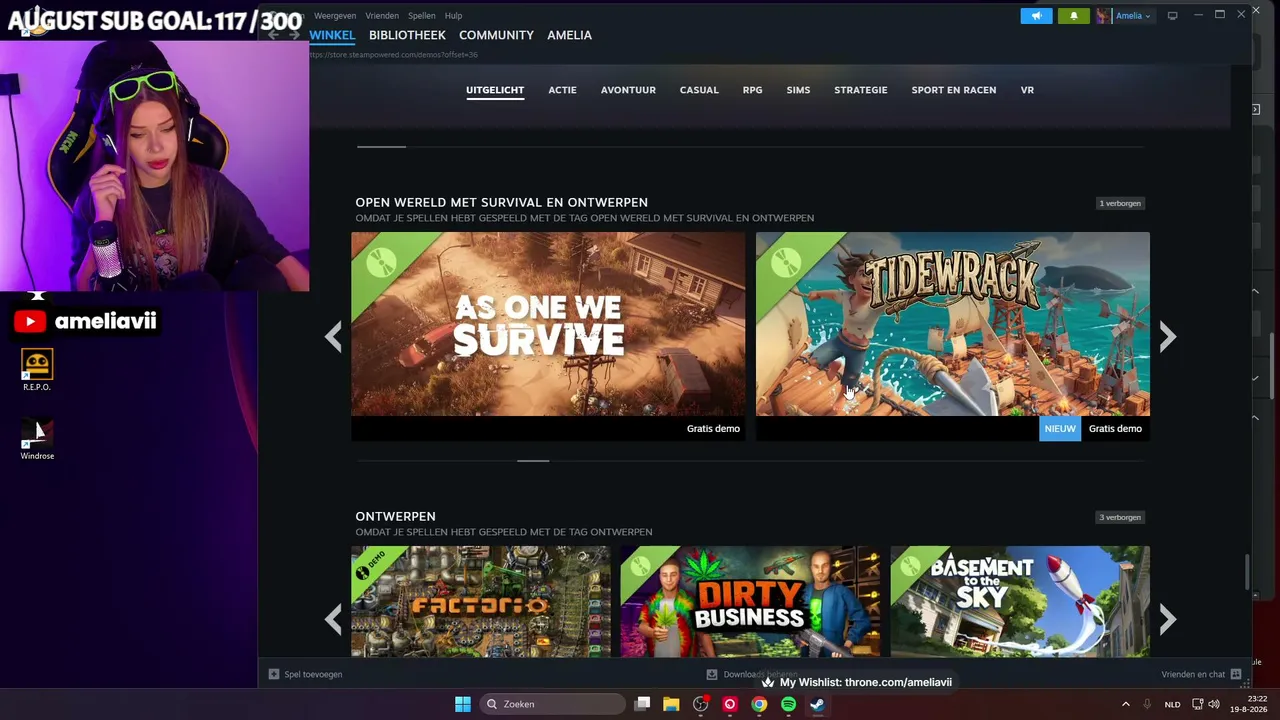The image size is (1280, 720).
Task: Select the SIMS category tab
Action: (798, 90)
